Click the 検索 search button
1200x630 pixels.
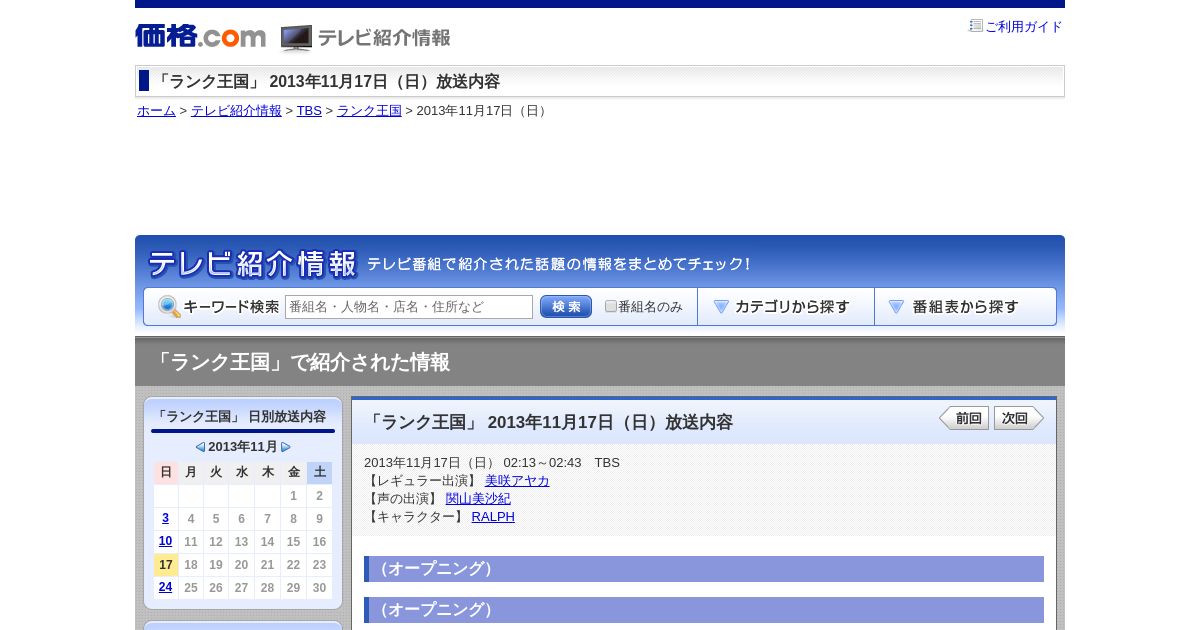tap(566, 307)
